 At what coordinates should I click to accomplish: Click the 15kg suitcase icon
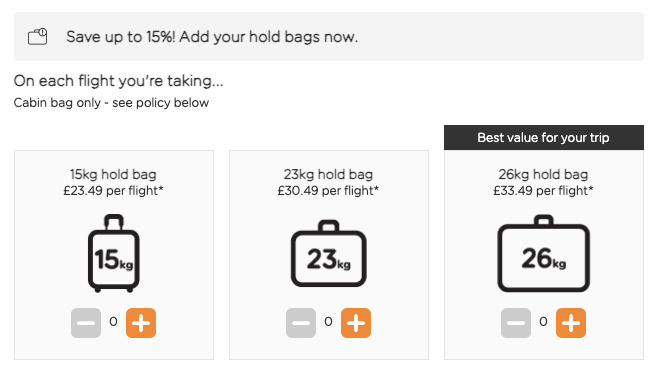(x=114, y=254)
